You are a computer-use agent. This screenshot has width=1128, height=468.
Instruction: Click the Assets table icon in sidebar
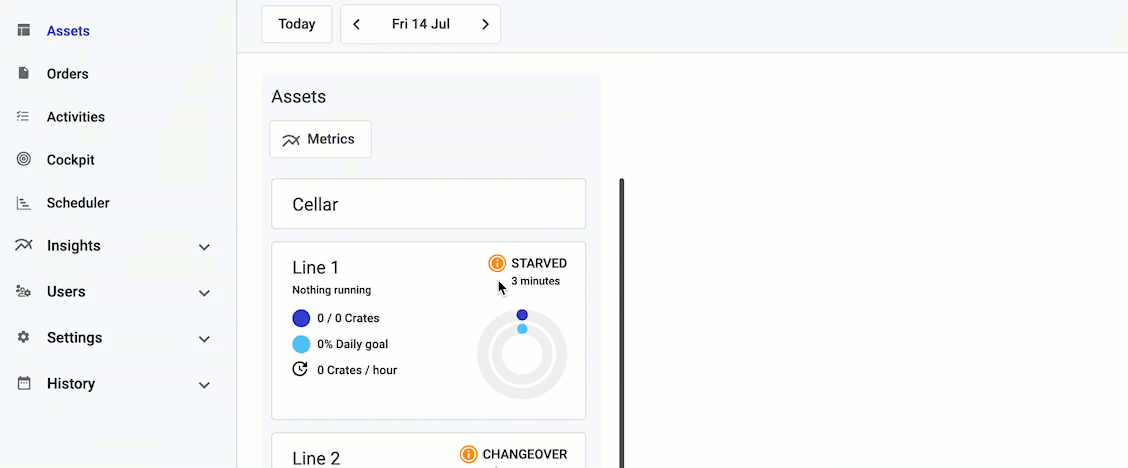point(24,31)
